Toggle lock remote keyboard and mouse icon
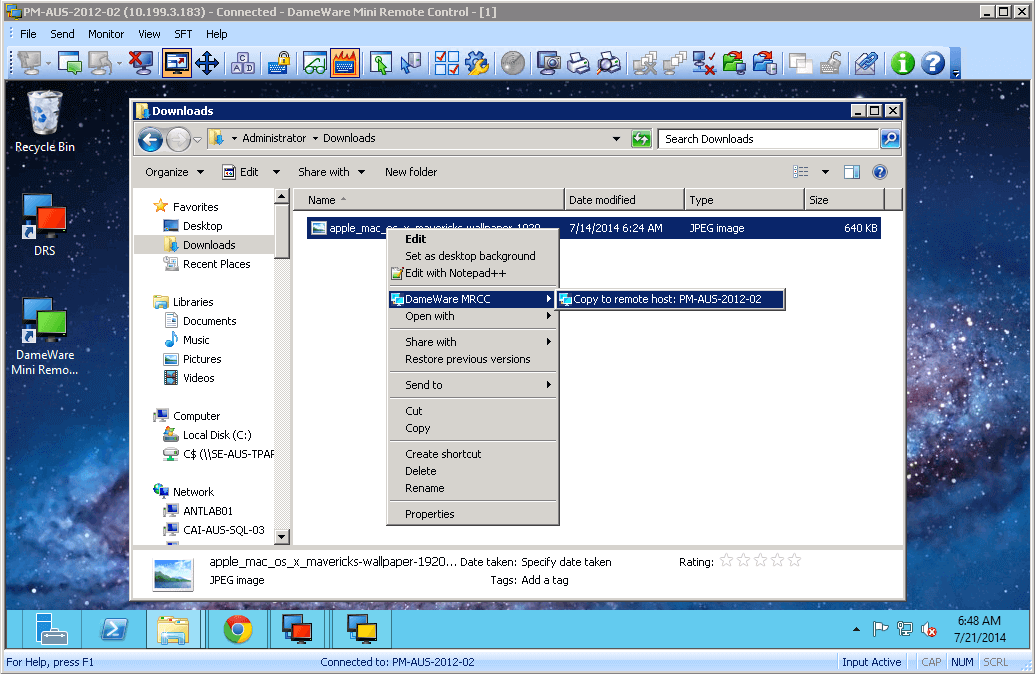The height and width of the screenshot is (674, 1035). click(x=279, y=63)
